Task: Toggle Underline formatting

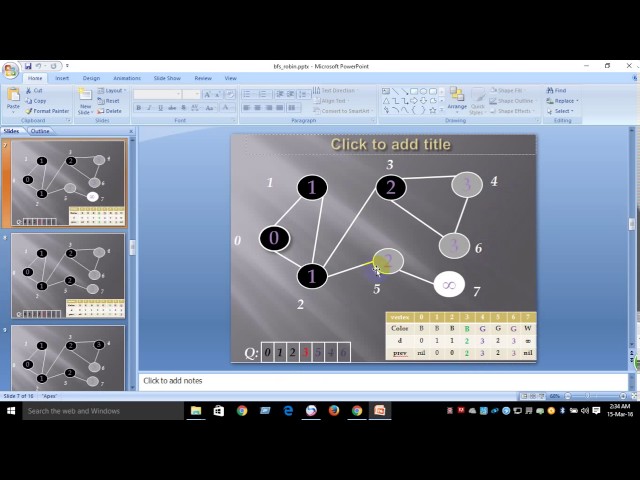Action: (x=160, y=108)
